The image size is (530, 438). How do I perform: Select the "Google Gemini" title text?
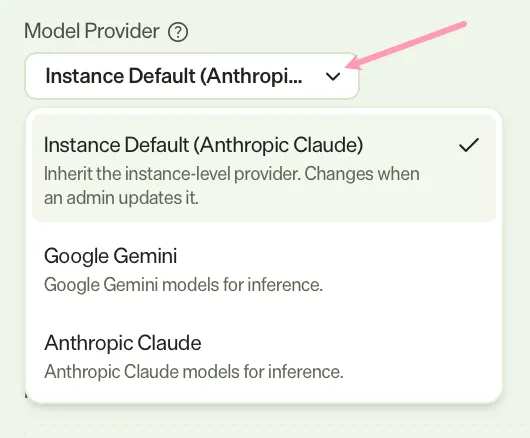111,256
